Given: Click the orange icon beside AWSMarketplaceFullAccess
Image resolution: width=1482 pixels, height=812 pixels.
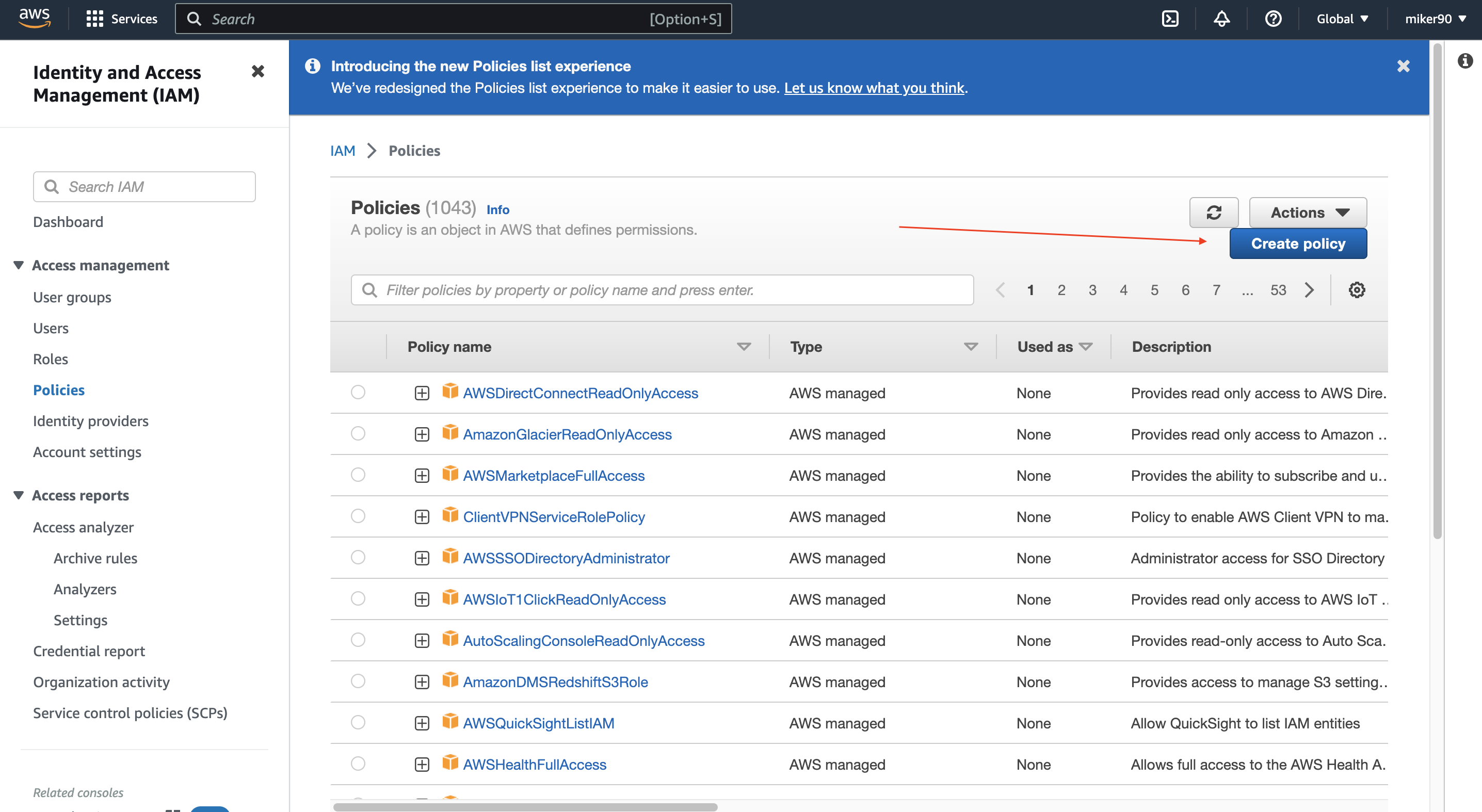Looking at the screenshot, I should pyautogui.click(x=450, y=475).
